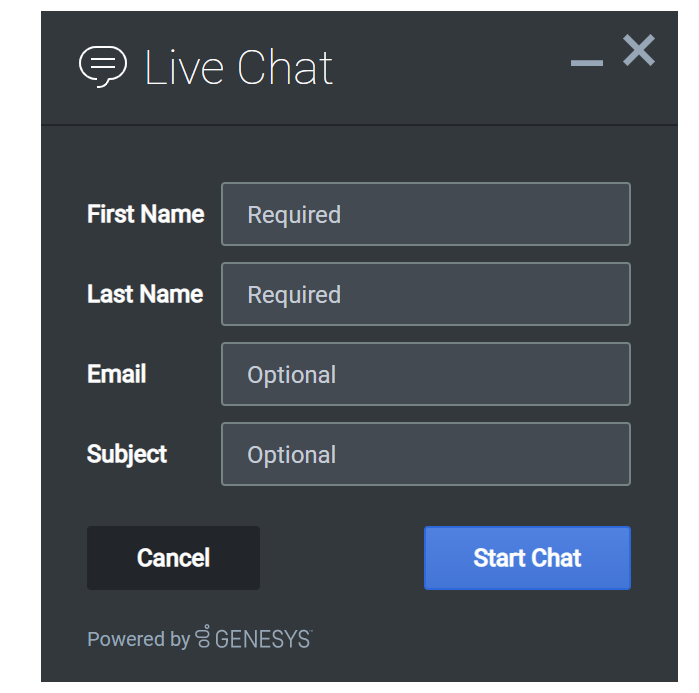Focus the Subject input field
This screenshot has height=693, width=699.
[426, 454]
